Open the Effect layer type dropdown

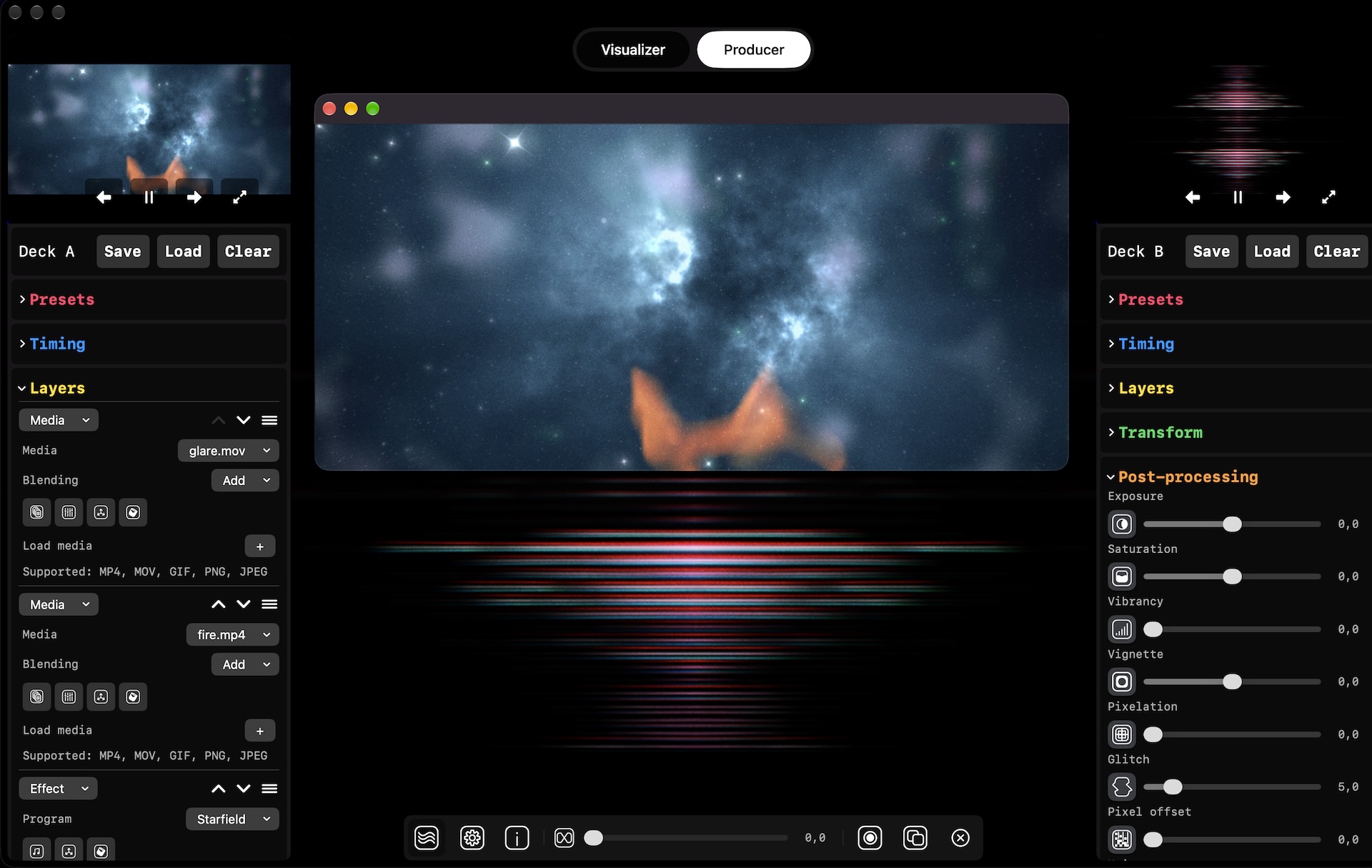pos(59,789)
